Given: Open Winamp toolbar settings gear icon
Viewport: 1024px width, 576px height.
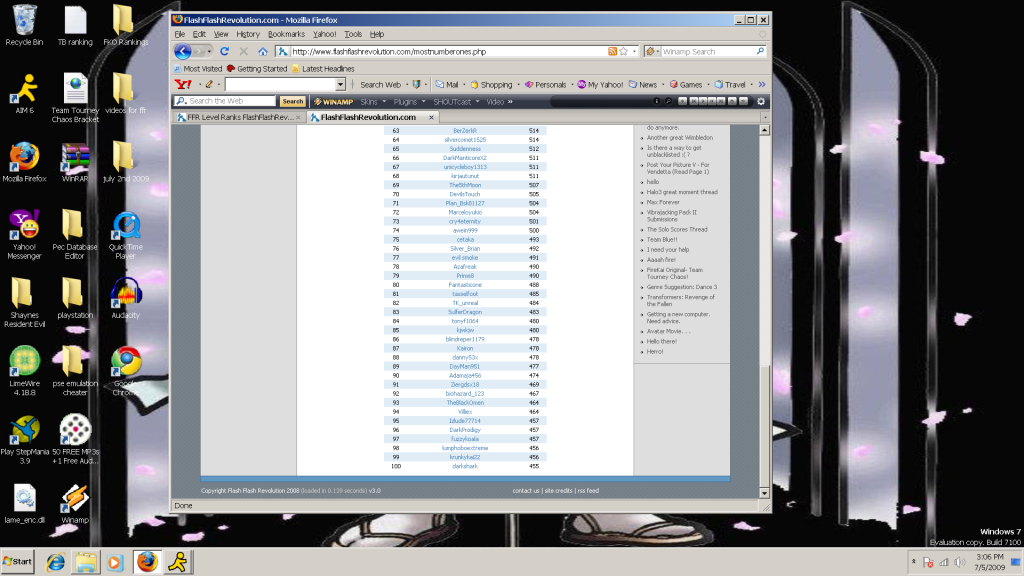Looking at the screenshot, I should [761, 101].
